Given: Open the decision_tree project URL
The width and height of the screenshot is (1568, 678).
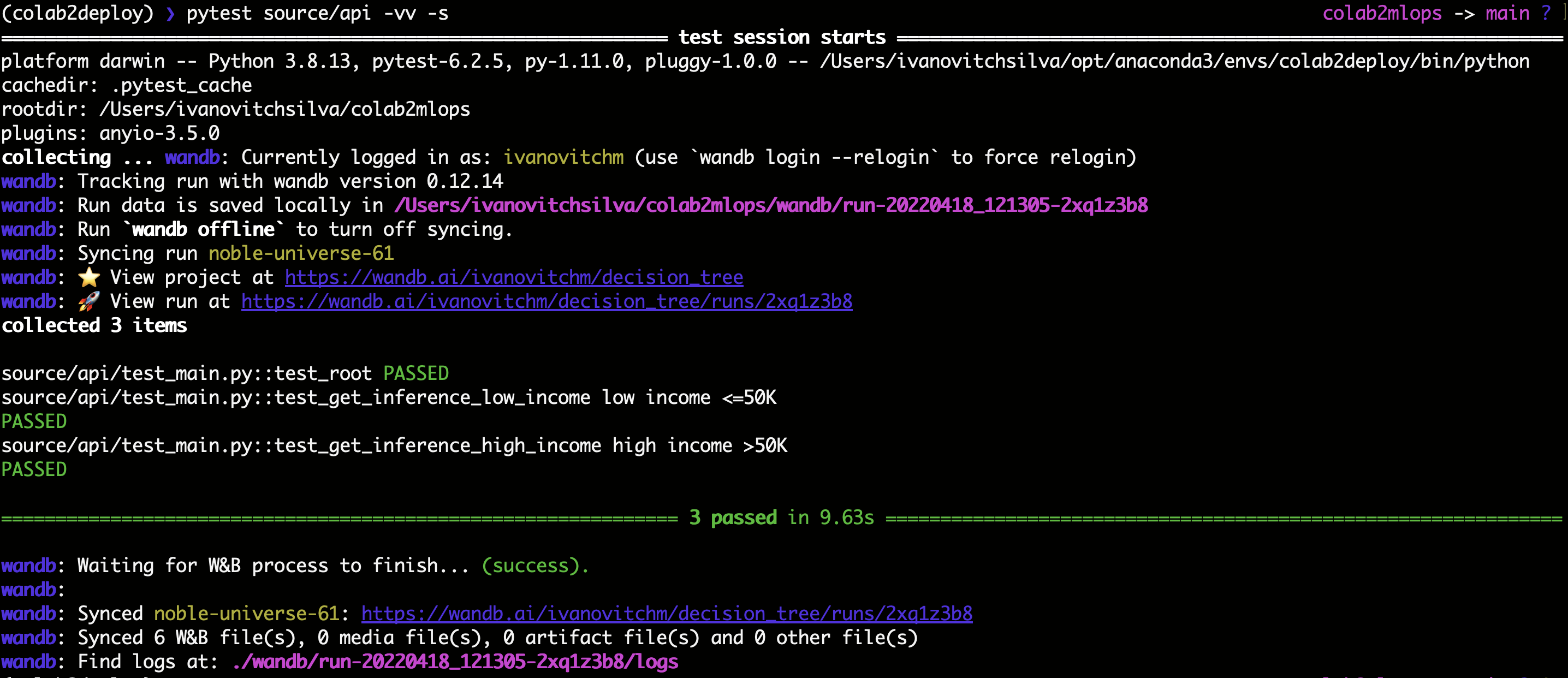Looking at the screenshot, I should click(514, 277).
